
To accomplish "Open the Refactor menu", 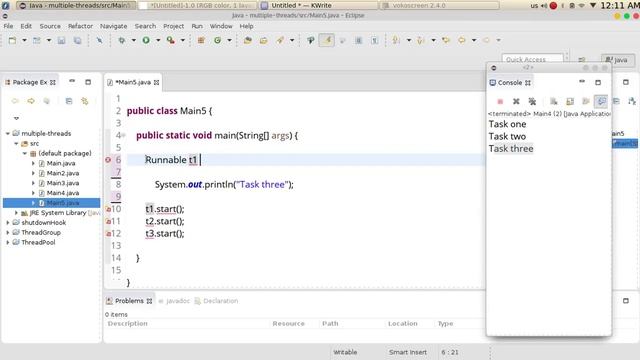I will pos(80,26).
